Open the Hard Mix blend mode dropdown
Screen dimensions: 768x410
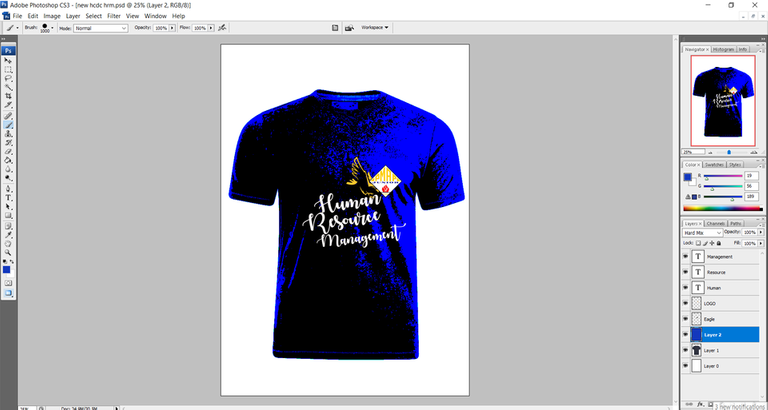pos(702,232)
